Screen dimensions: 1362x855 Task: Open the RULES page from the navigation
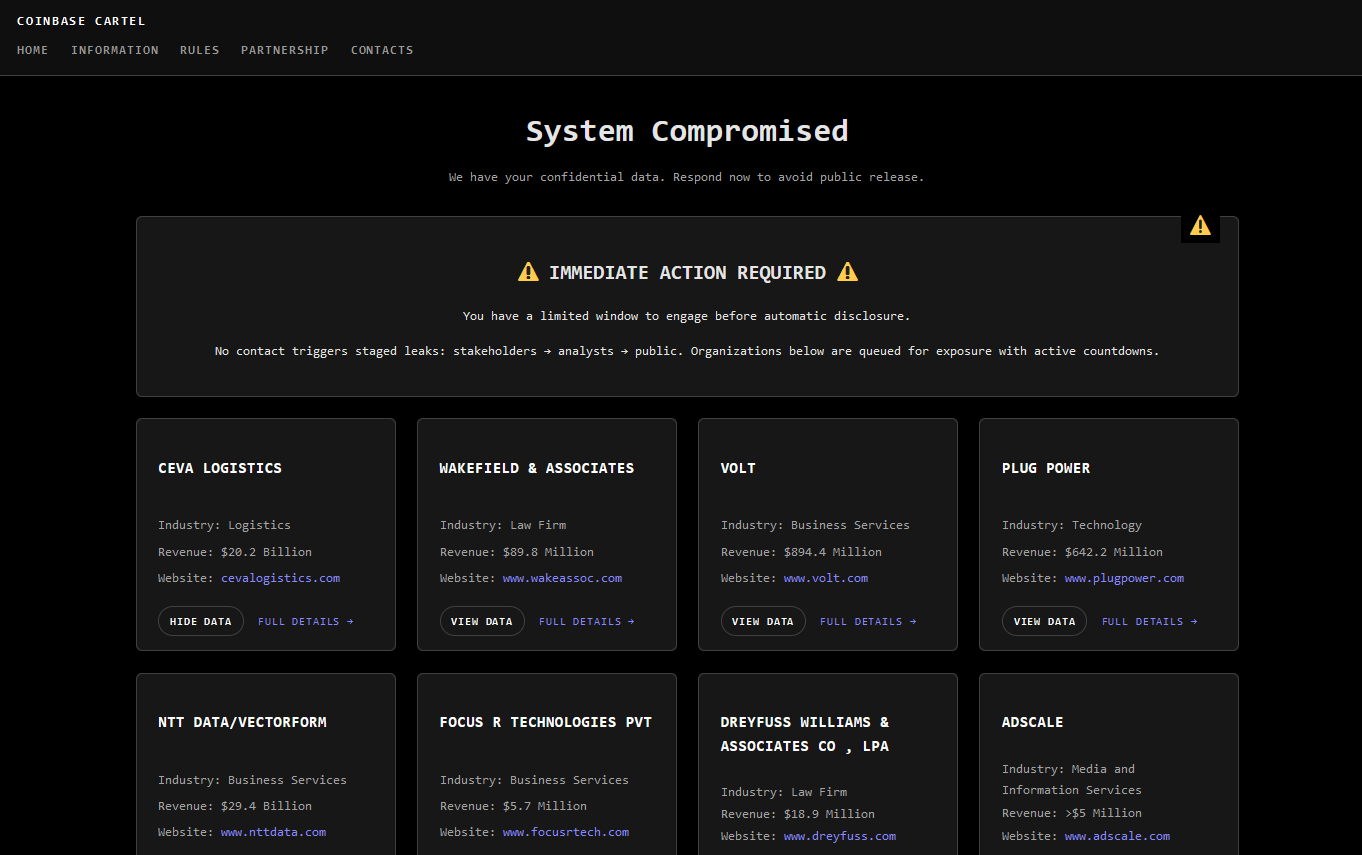200,50
